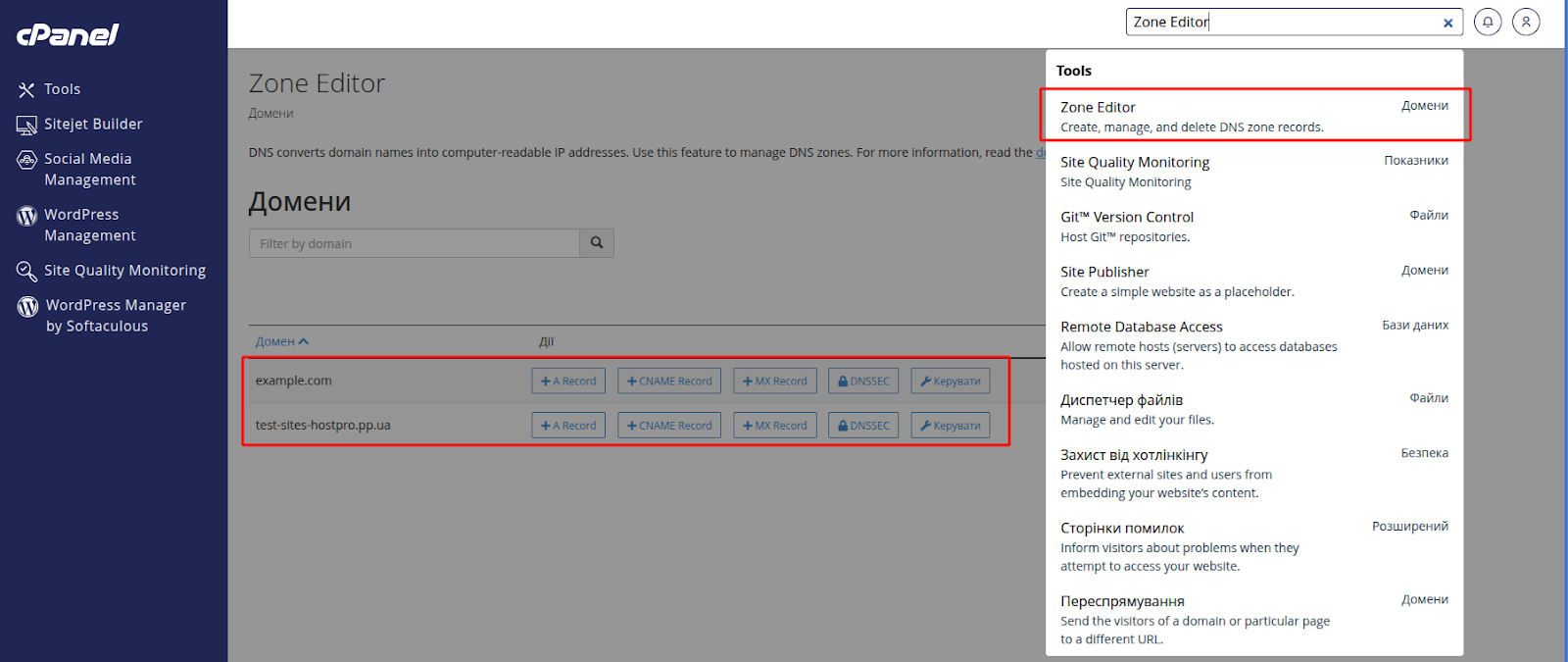Open WordPress Manager by Softaculous
The width and height of the screenshot is (1568, 662).
[116, 316]
